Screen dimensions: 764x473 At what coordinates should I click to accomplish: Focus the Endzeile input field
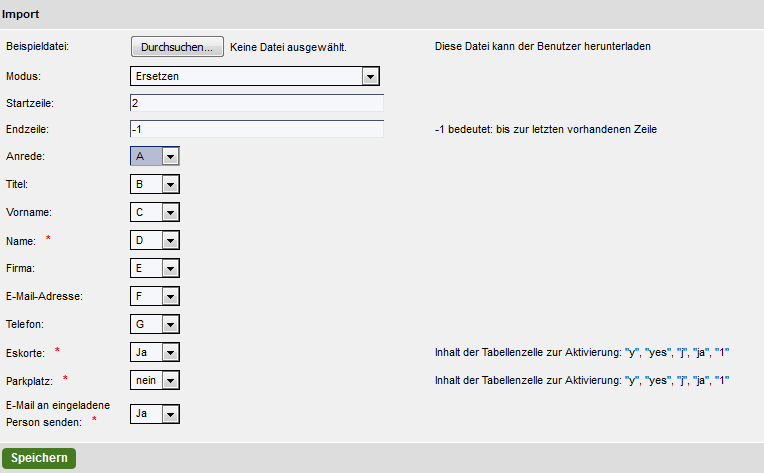tap(257, 129)
